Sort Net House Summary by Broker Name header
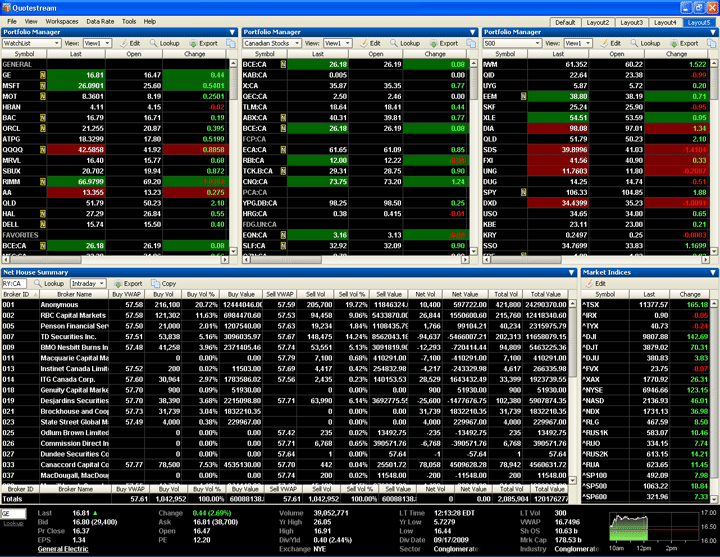The image size is (720, 557). 74,294
